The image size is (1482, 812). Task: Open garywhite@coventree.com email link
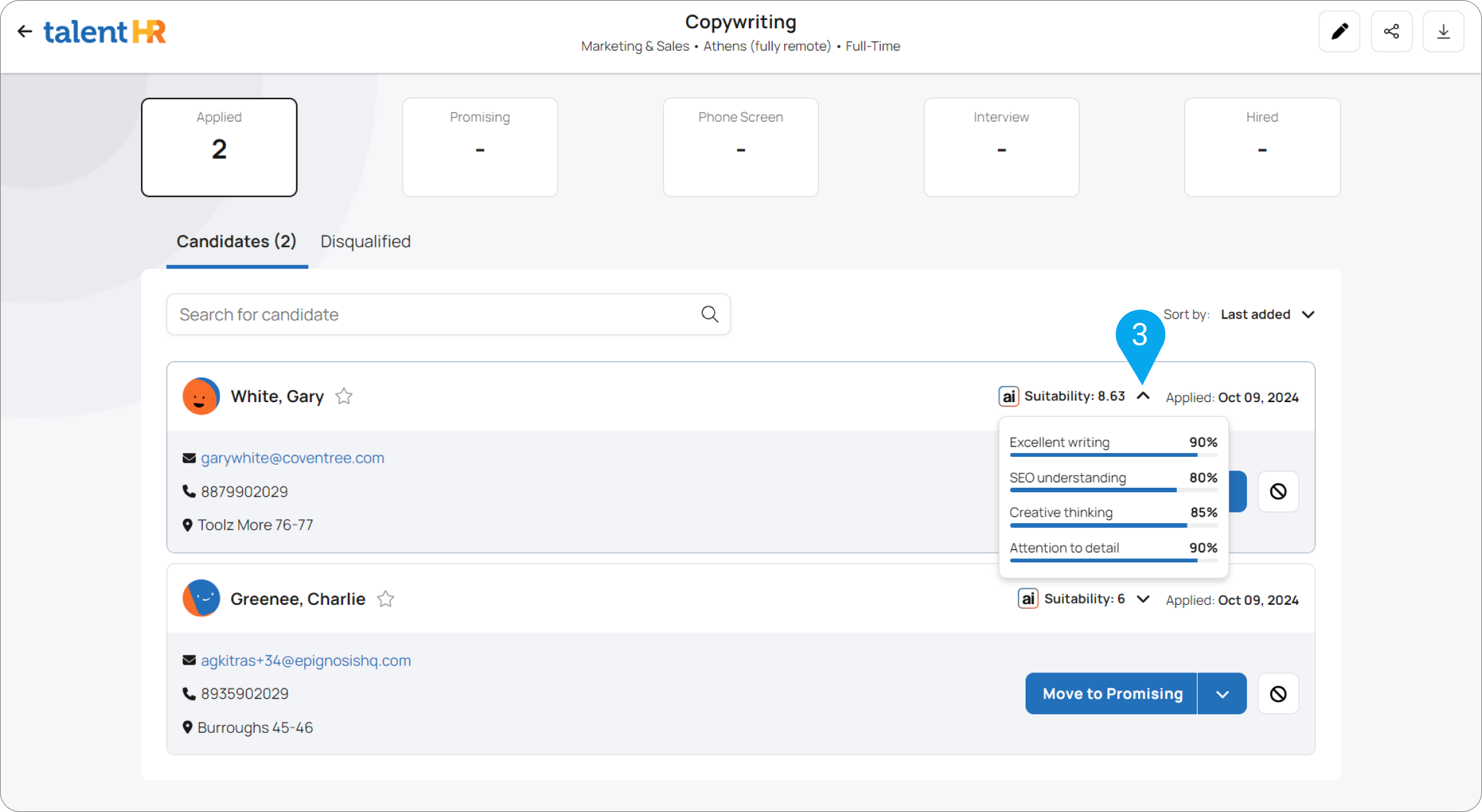tap(292, 458)
